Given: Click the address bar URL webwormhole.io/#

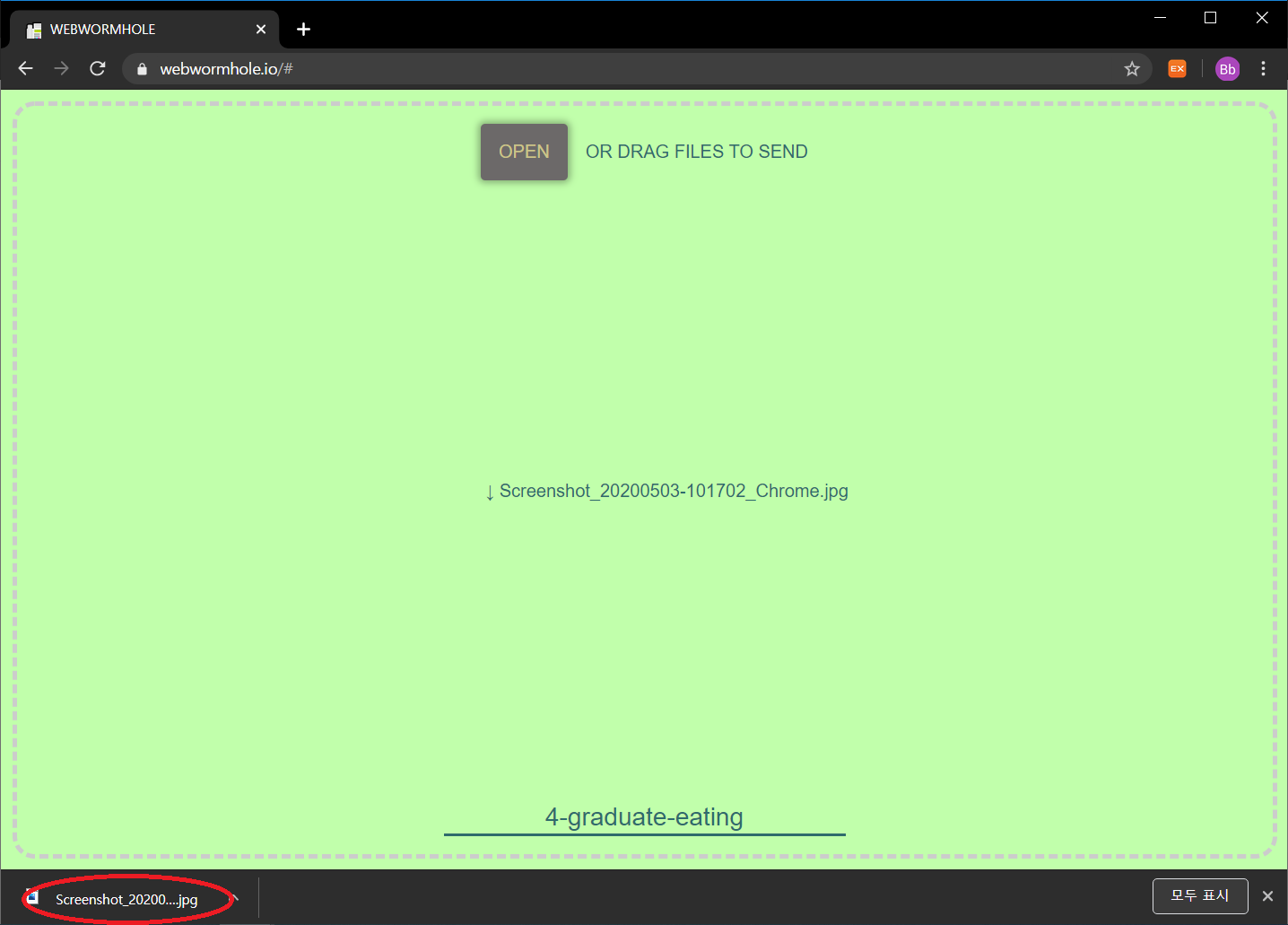Looking at the screenshot, I should click(226, 69).
